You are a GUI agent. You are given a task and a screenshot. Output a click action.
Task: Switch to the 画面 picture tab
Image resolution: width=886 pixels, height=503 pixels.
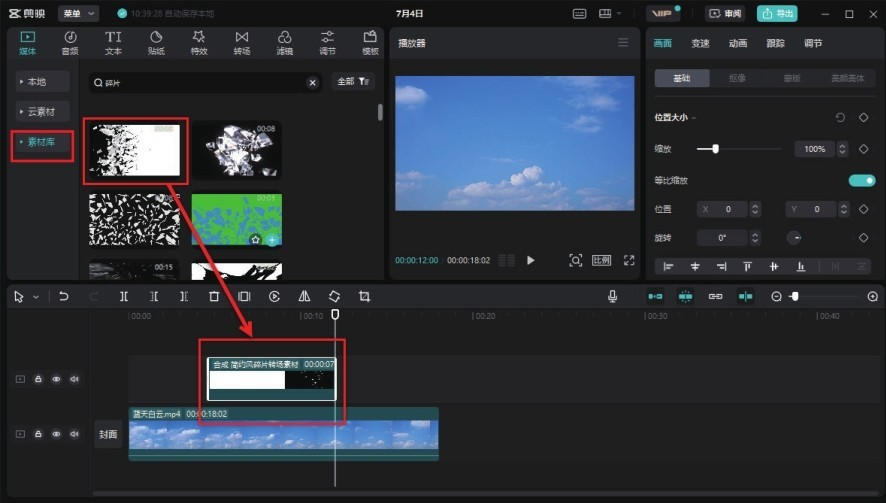(663, 43)
